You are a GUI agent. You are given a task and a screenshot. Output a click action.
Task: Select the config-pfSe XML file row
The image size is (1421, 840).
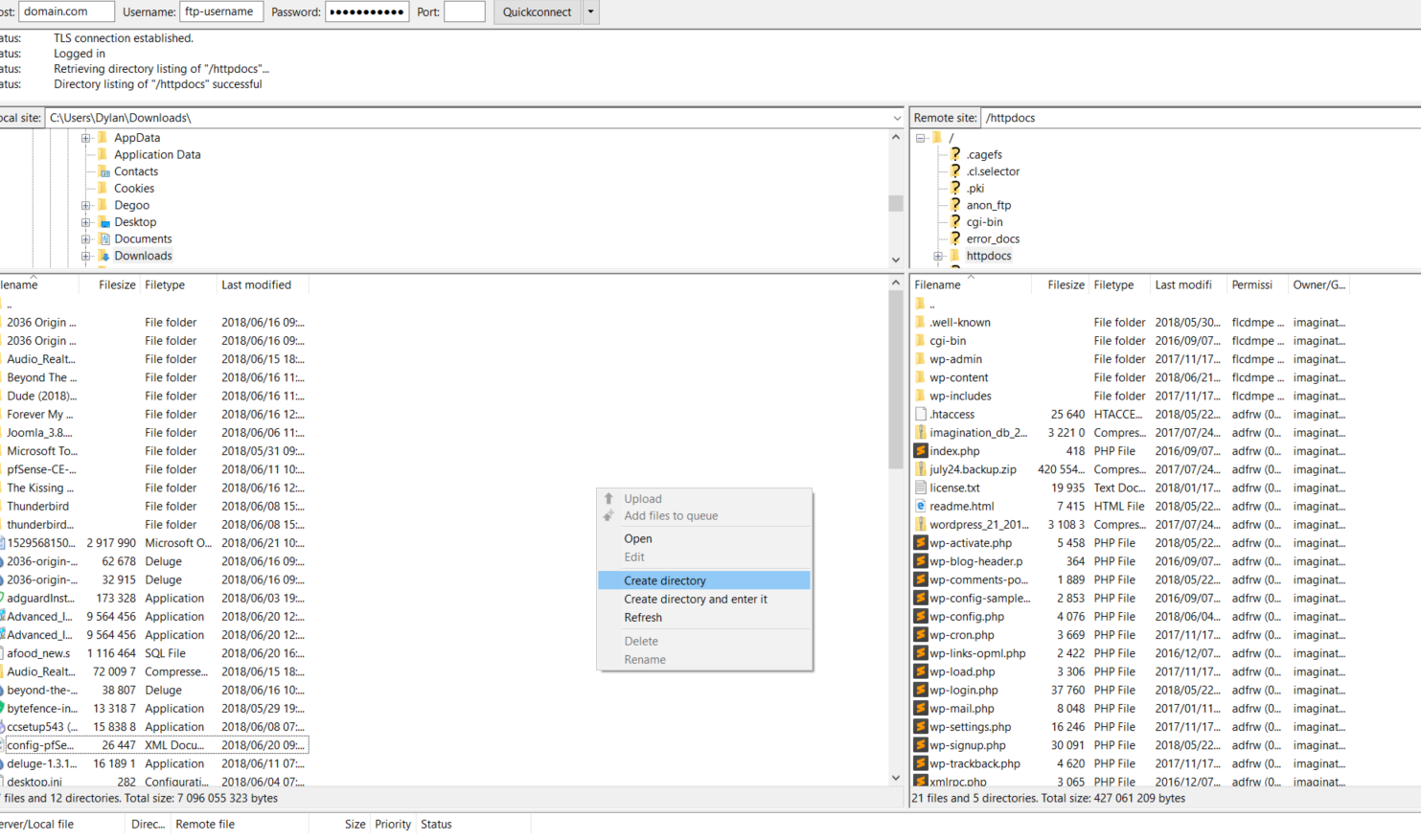click(x=154, y=745)
